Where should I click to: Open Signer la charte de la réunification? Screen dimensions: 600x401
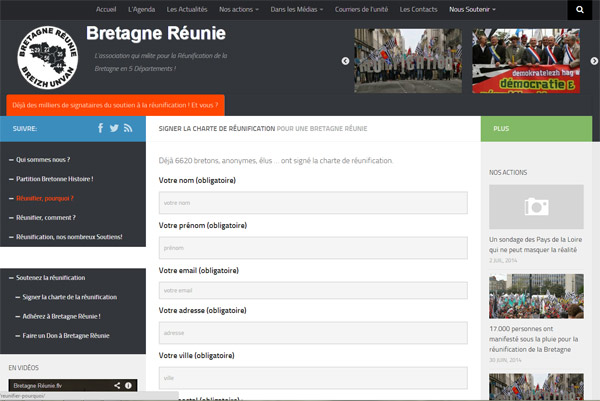point(70,297)
